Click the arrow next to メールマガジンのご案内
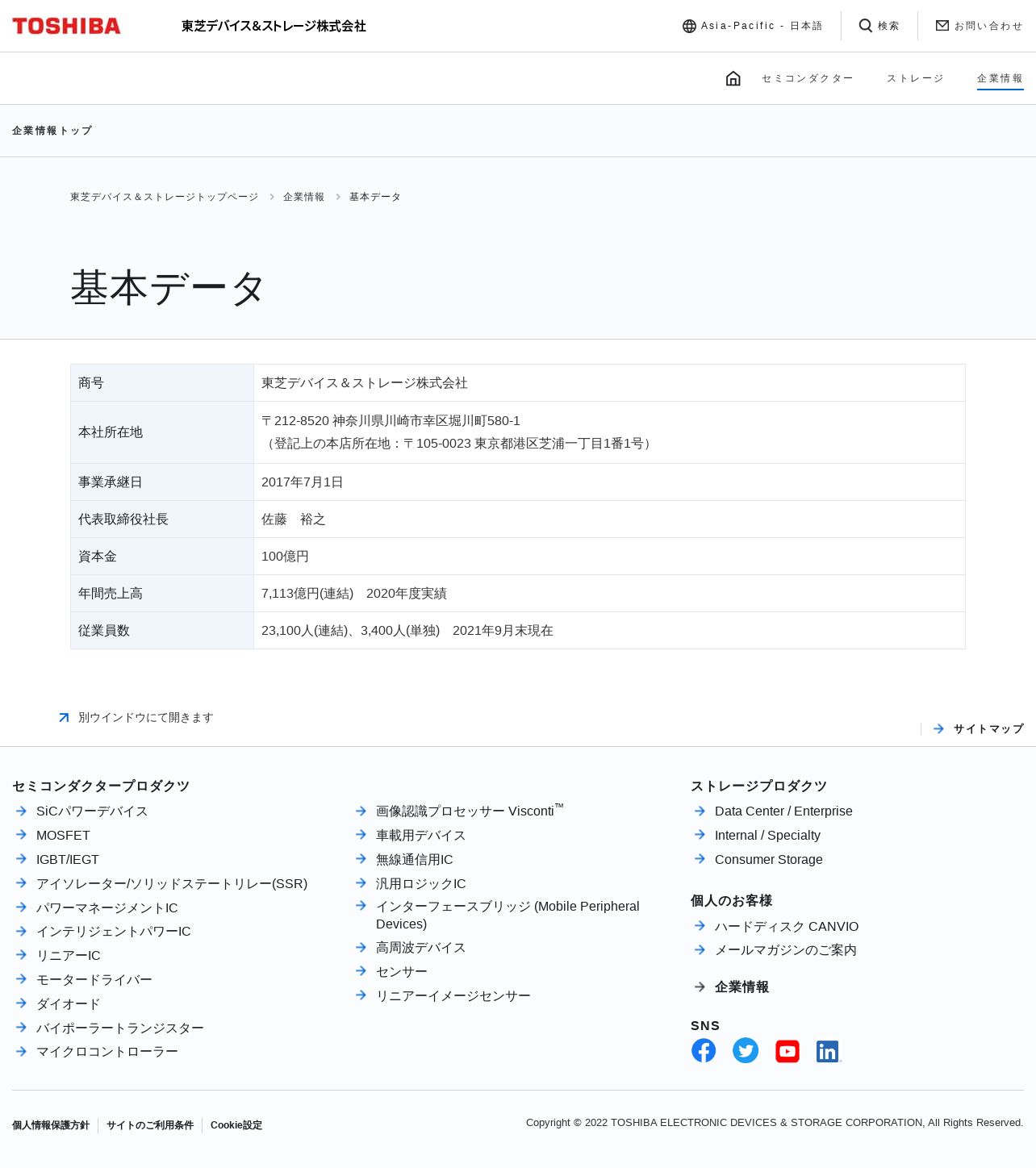This screenshot has width=1036, height=1168. (700, 949)
